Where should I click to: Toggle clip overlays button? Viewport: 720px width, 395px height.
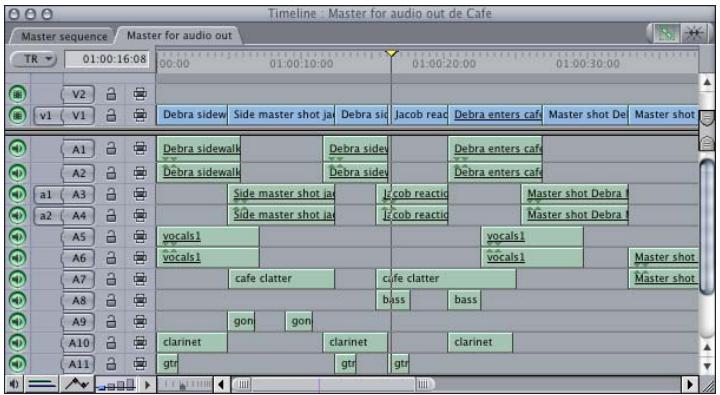tap(77, 384)
